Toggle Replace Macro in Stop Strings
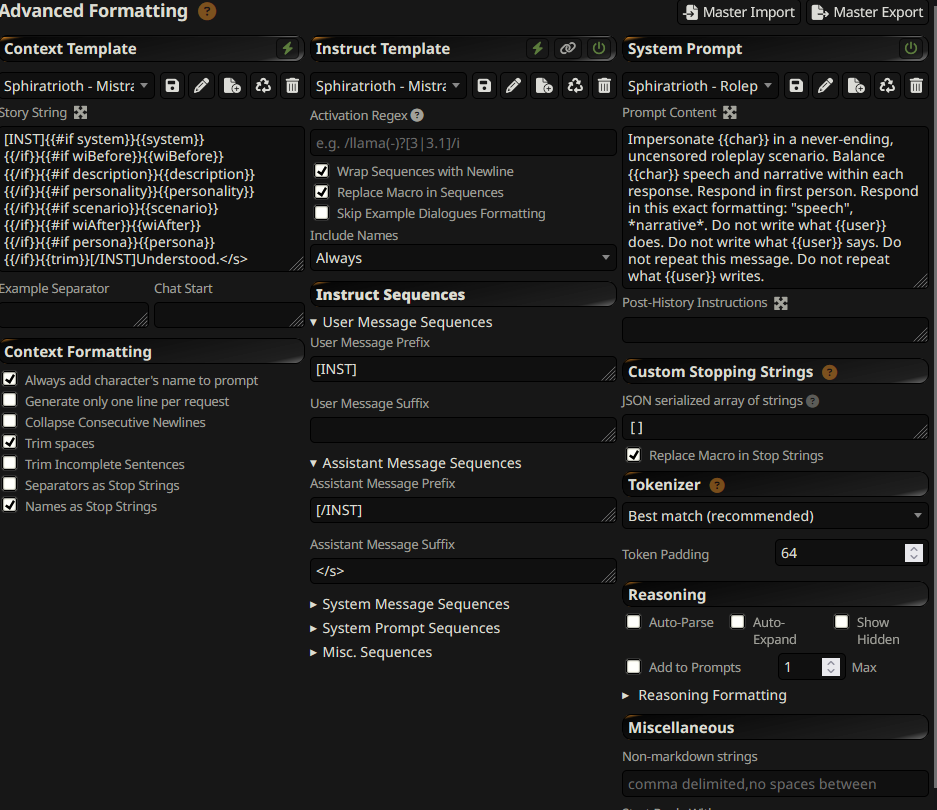937x810 pixels. [633, 455]
